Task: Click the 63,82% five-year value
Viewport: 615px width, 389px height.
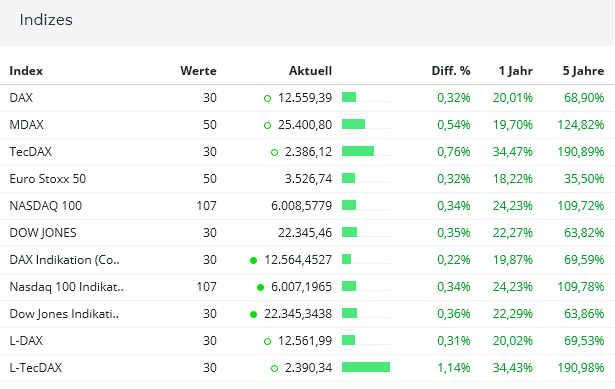Action: click(x=584, y=233)
